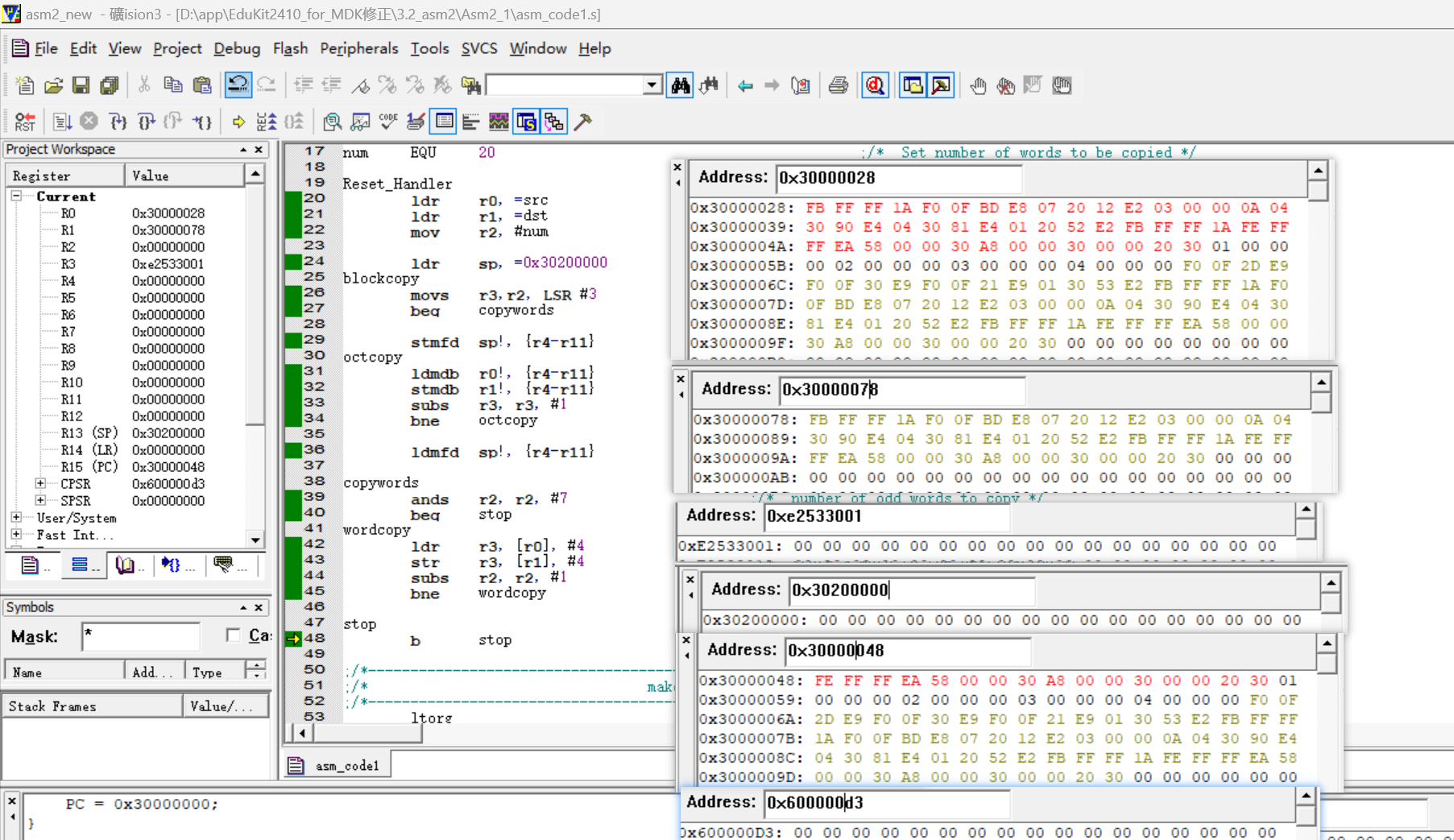The width and height of the screenshot is (1454, 840).
Task: Click the Step Into debug icon
Action: 118,122
